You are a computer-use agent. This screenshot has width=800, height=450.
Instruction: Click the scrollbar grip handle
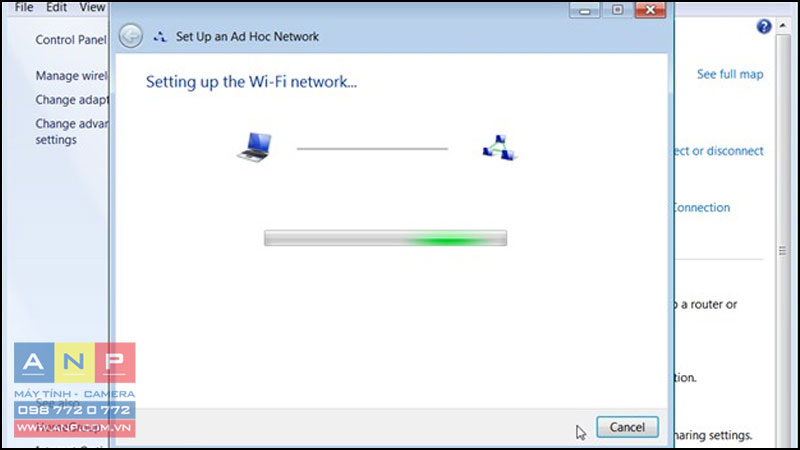[x=783, y=251]
